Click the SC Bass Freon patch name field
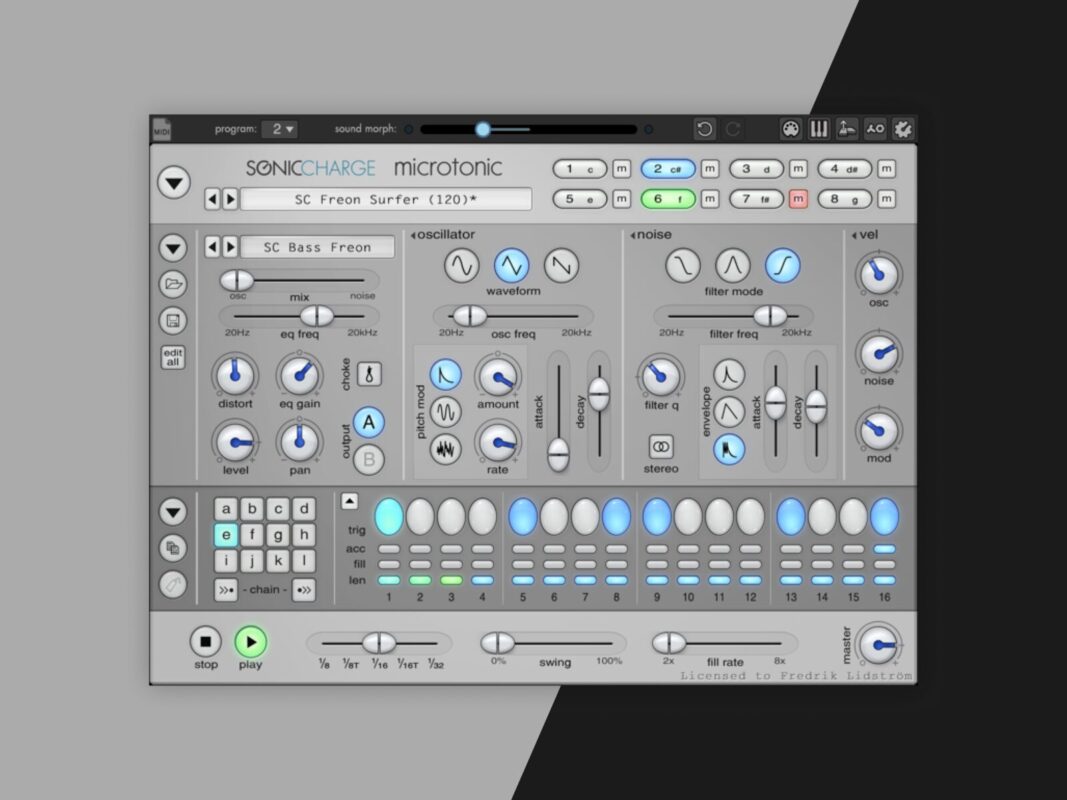Viewport: 1067px width, 800px height. [318, 247]
